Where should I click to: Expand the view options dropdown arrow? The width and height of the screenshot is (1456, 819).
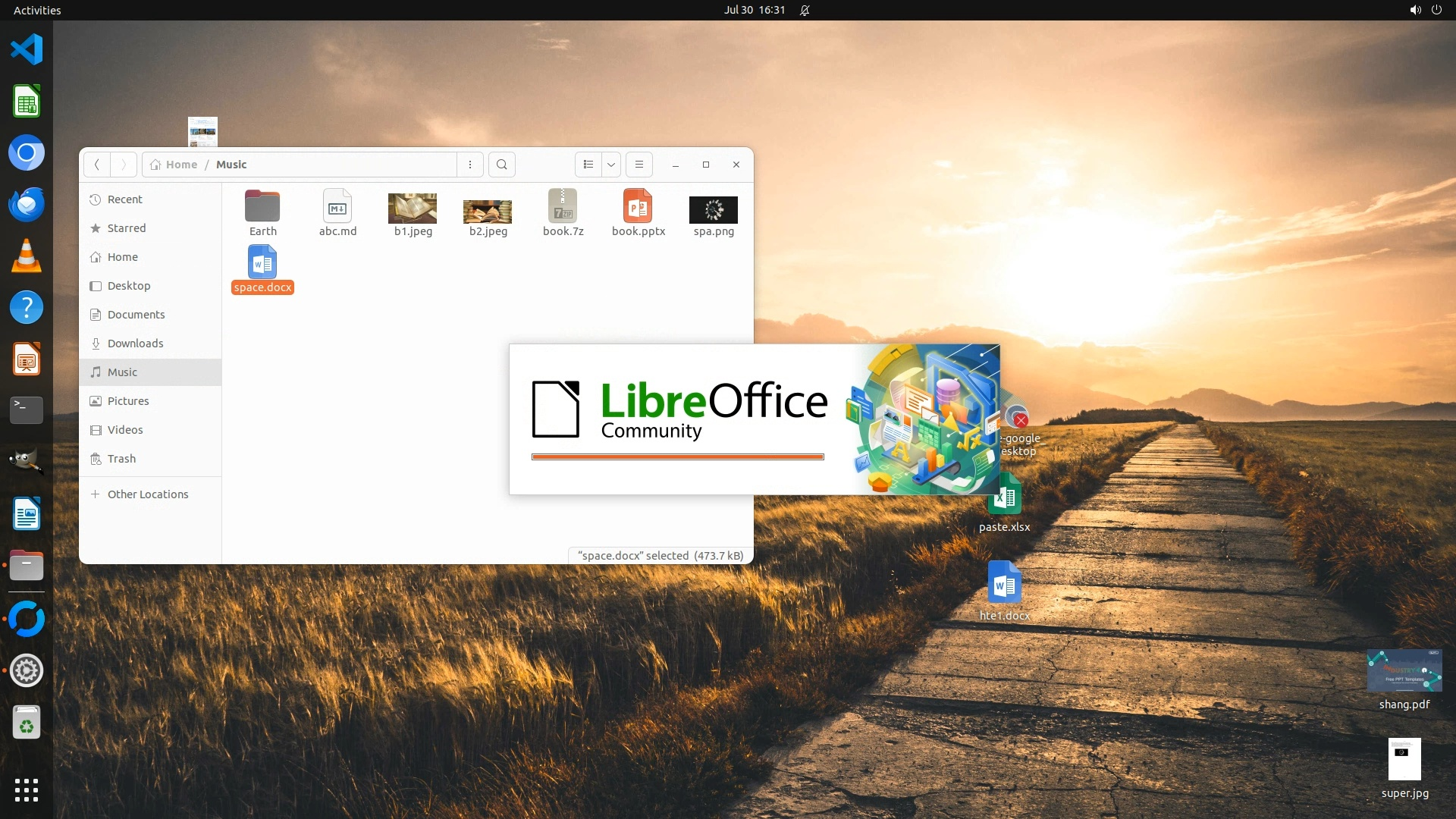[611, 165]
